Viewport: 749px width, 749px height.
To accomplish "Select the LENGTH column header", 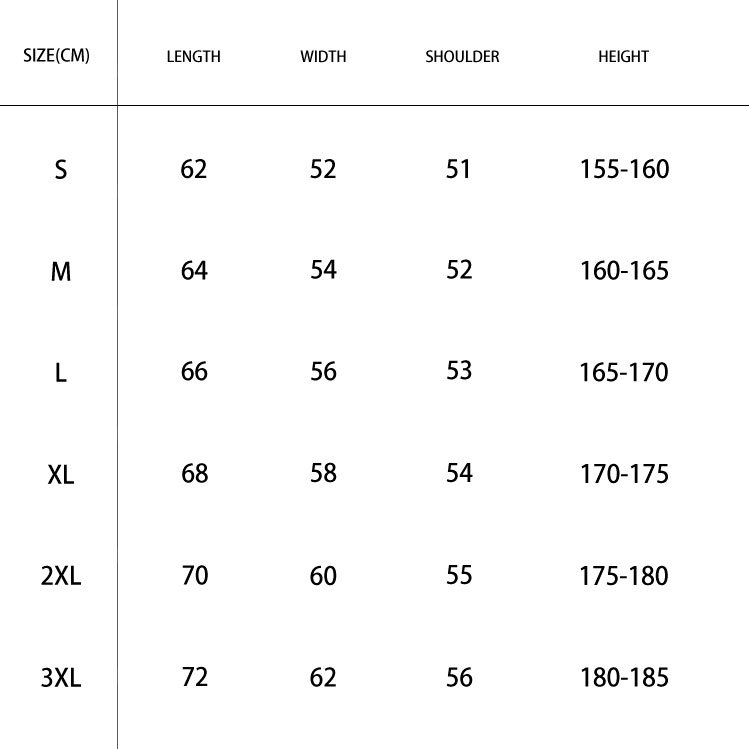I will (193, 57).
